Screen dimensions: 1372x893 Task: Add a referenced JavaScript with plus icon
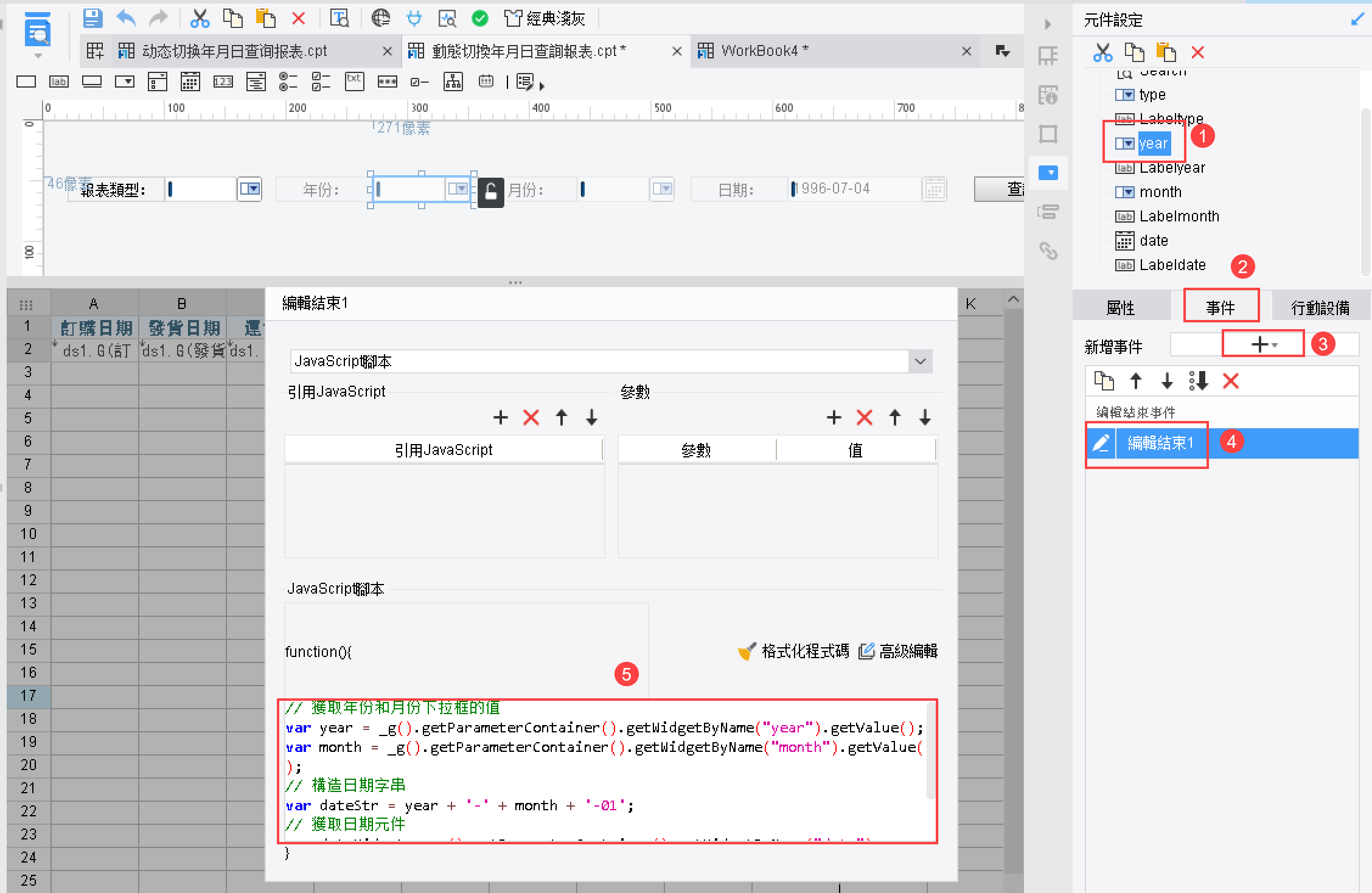click(x=500, y=417)
